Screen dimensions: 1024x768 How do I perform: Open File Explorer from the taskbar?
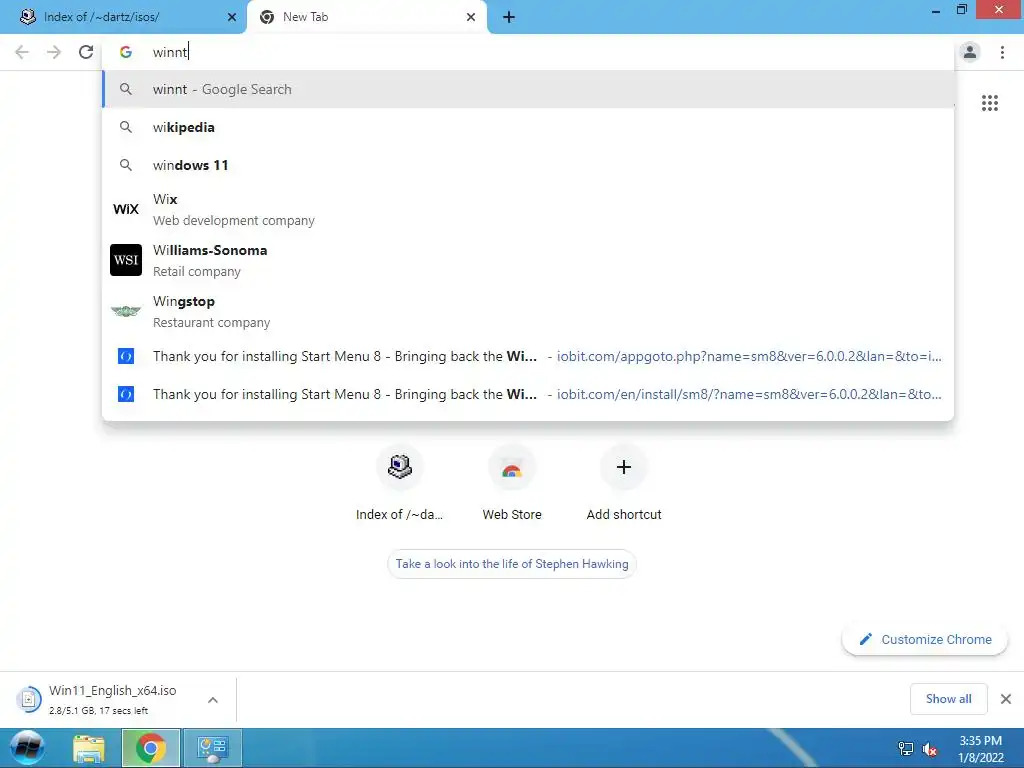point(89,748)
